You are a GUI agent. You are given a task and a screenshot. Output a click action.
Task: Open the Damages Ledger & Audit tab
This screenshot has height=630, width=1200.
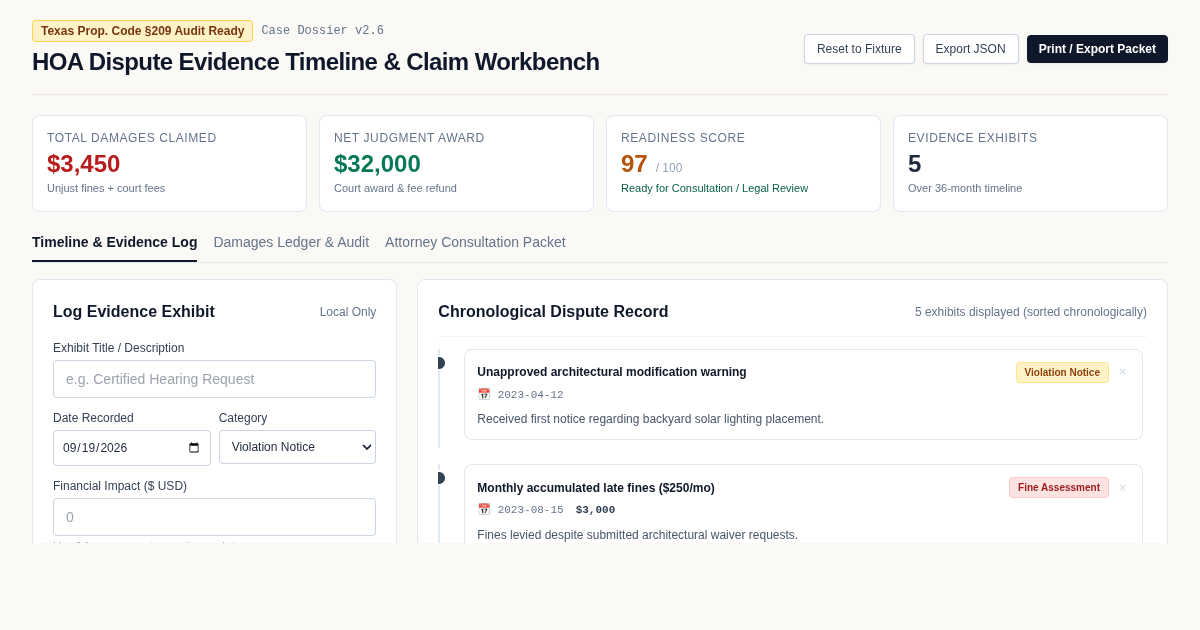pos(291,242)
